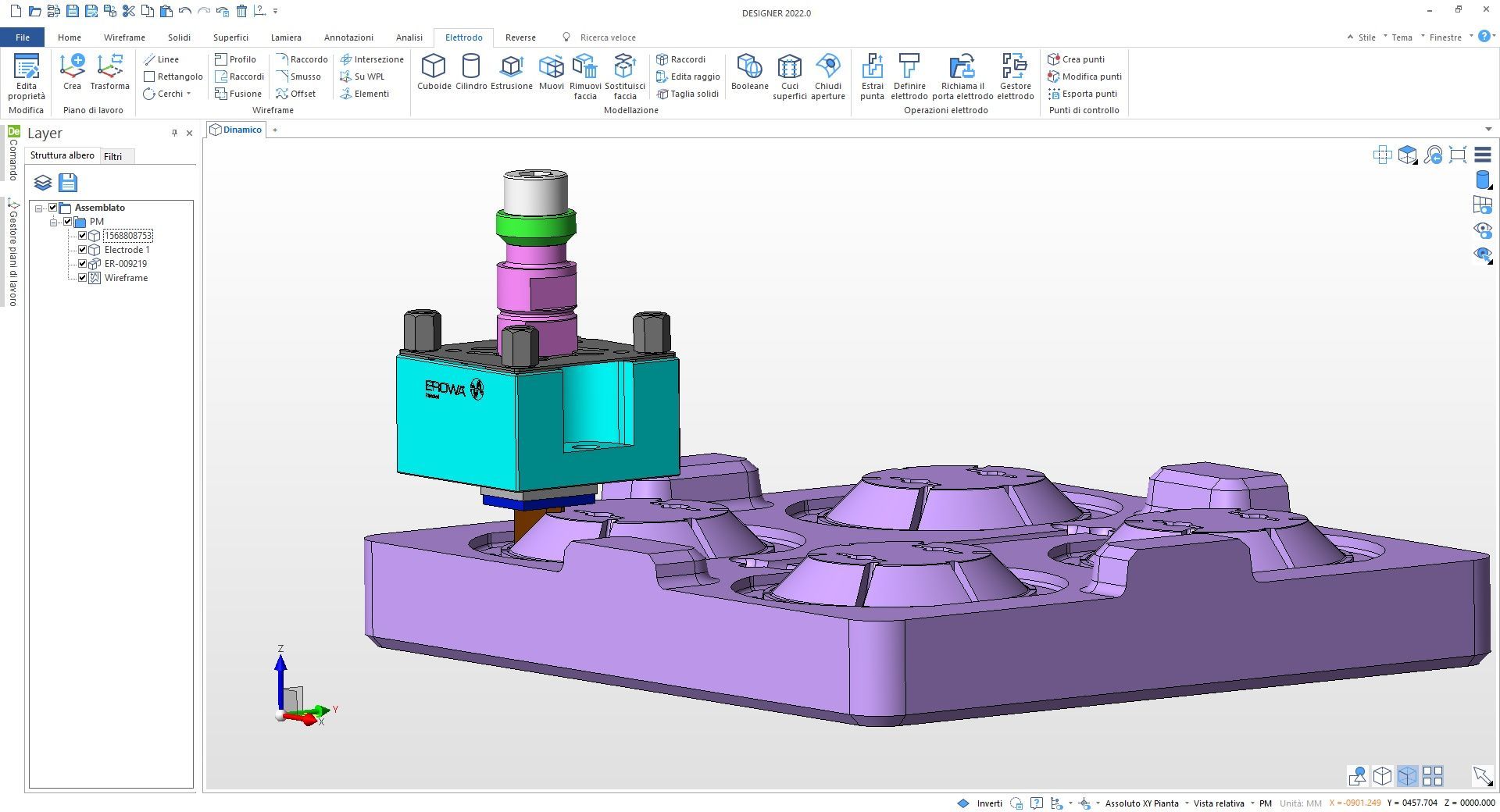Click the cylinder shading mode icon
1500x812 pixels.
click(x=1482, y=180)
